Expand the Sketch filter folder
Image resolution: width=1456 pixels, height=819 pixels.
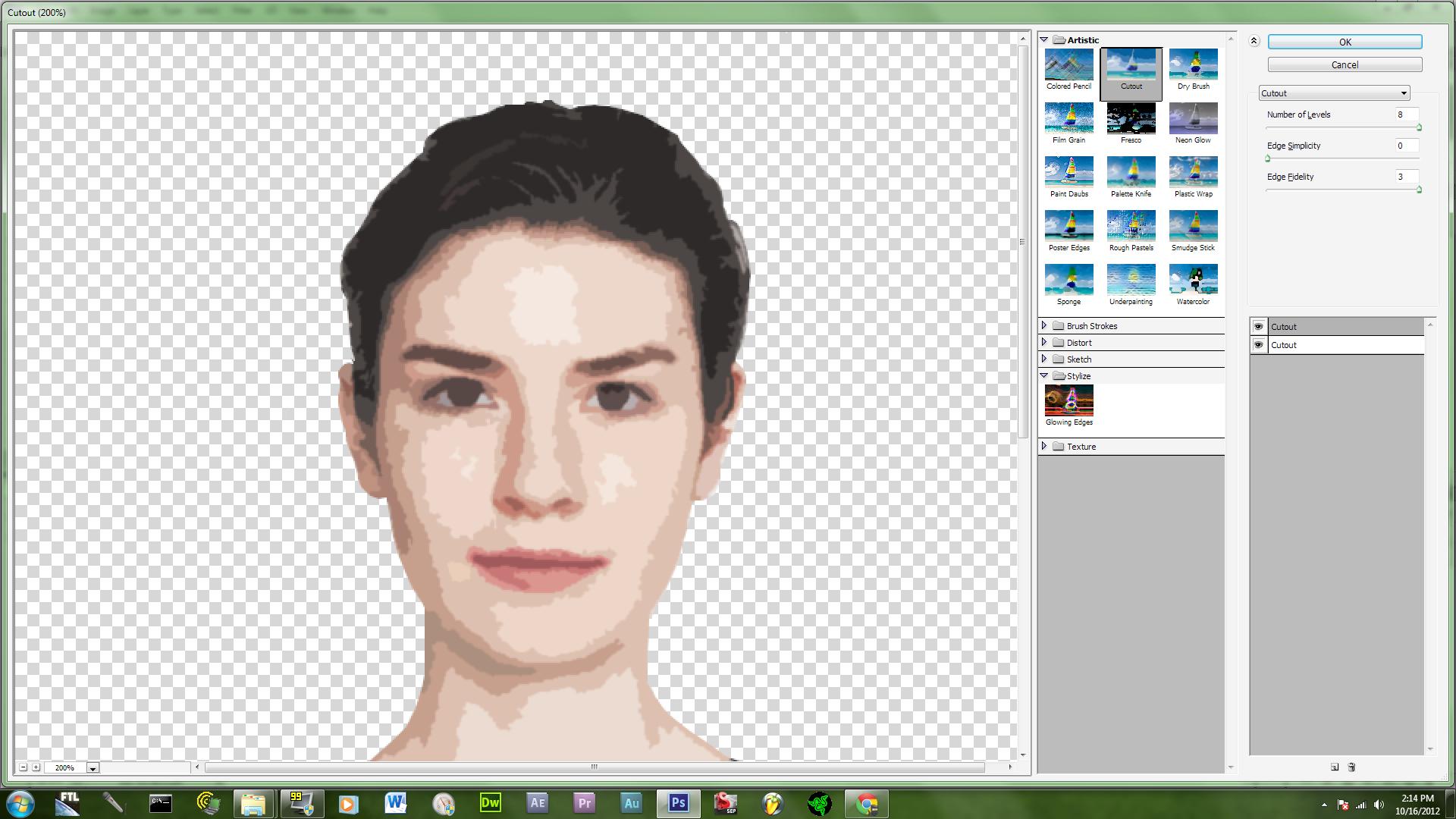pyautogui.click(x=1044, y=359)
